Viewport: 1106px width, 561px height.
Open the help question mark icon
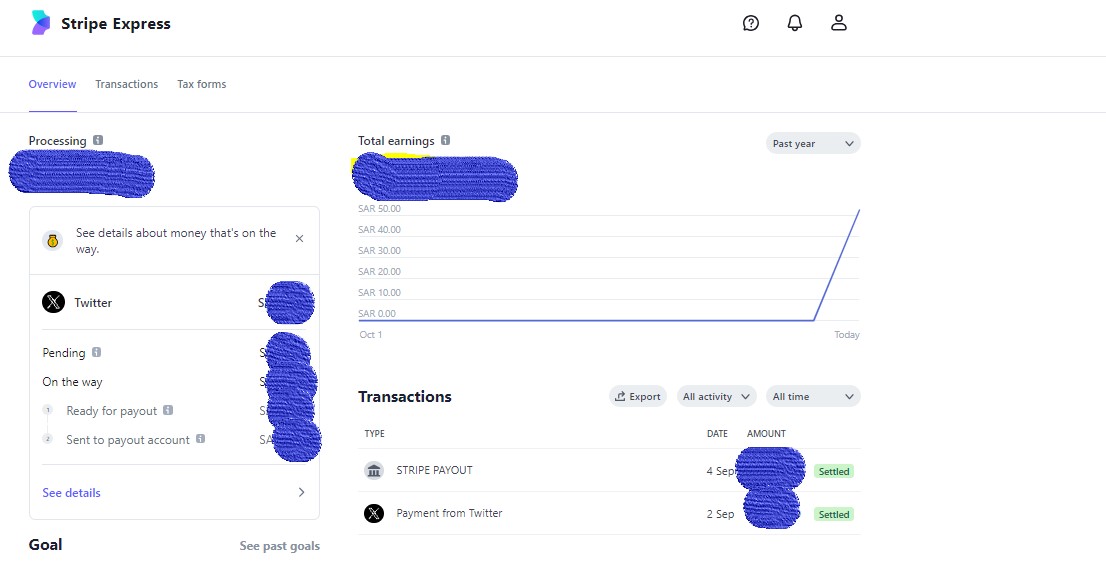751,23
